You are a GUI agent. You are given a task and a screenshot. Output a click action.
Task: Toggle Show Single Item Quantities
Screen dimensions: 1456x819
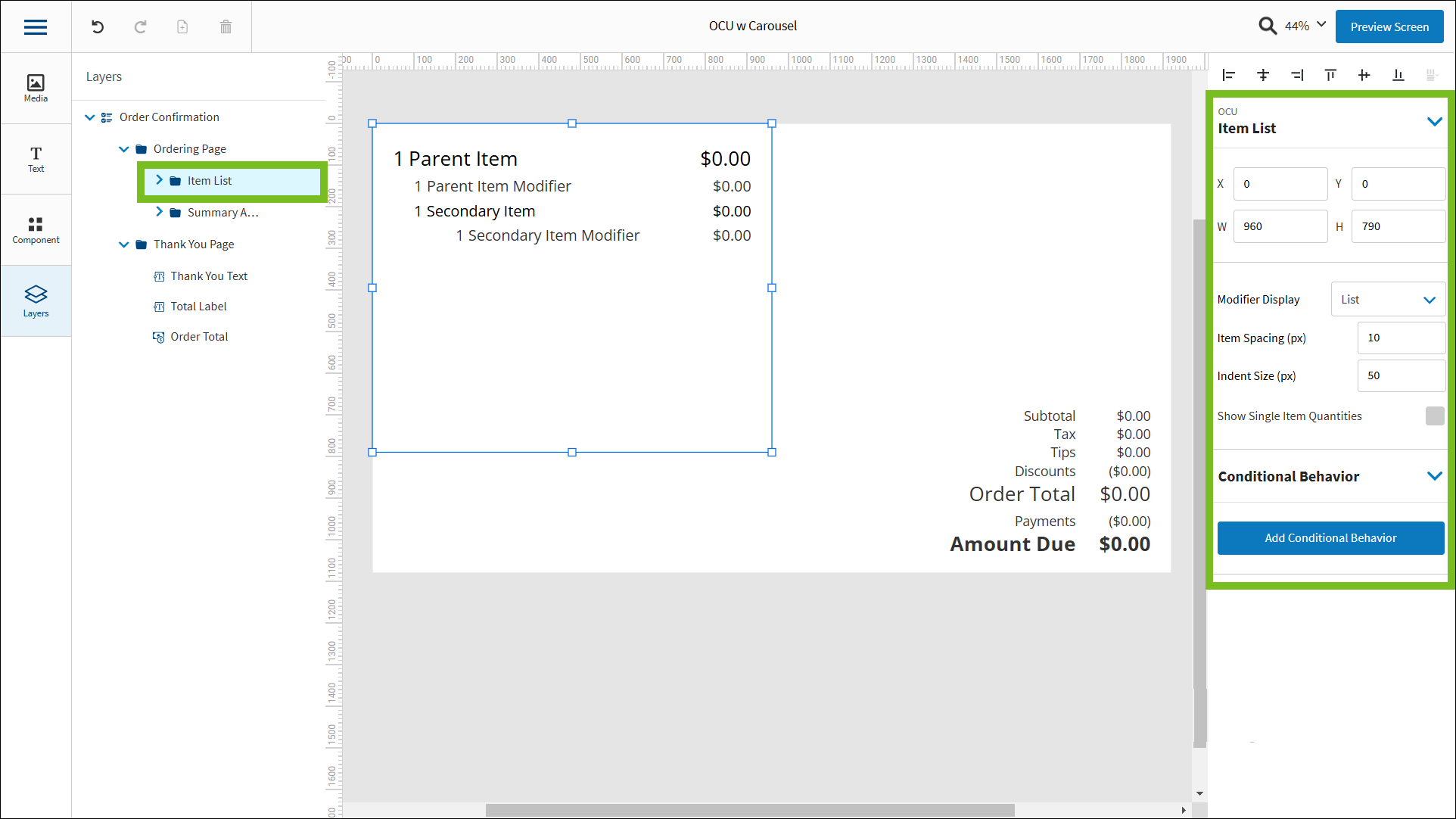click(x=1434, y=416)
